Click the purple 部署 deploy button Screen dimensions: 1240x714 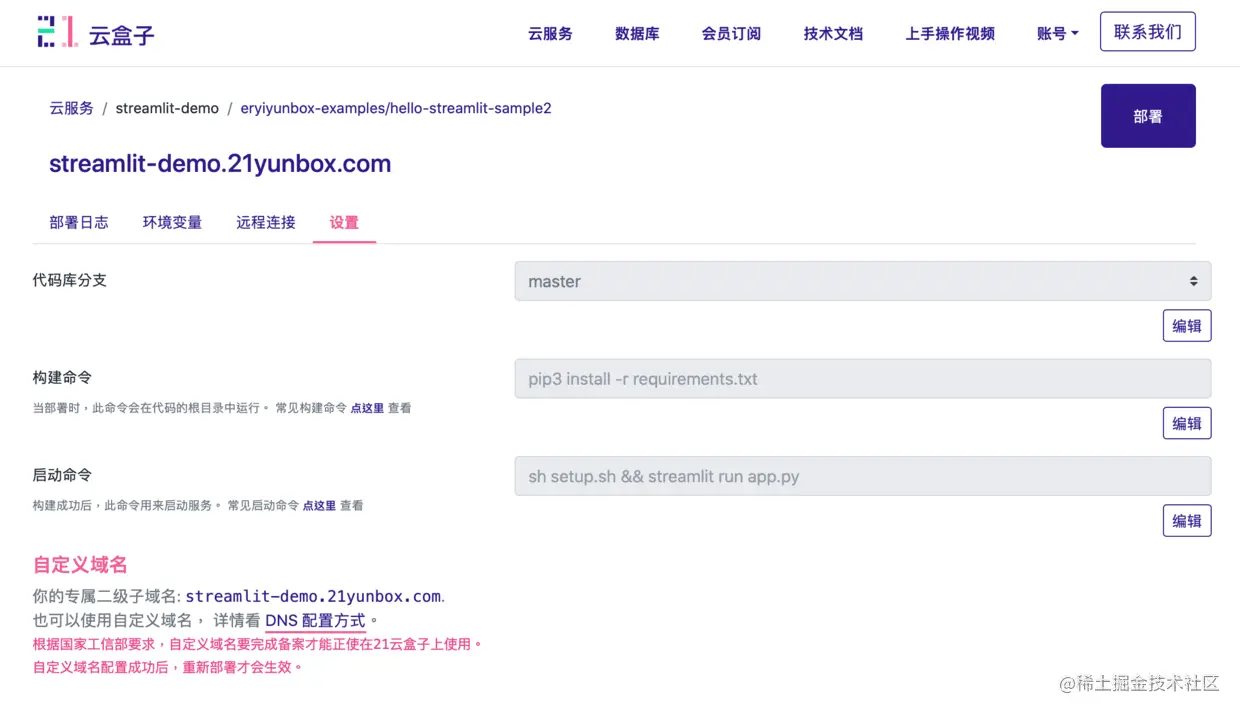coord(1148,115)
